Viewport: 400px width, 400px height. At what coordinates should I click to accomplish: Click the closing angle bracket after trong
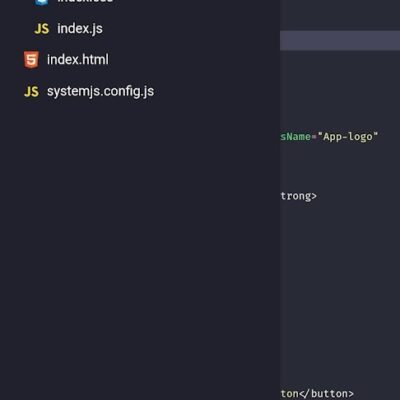click(x=314, y=196)
